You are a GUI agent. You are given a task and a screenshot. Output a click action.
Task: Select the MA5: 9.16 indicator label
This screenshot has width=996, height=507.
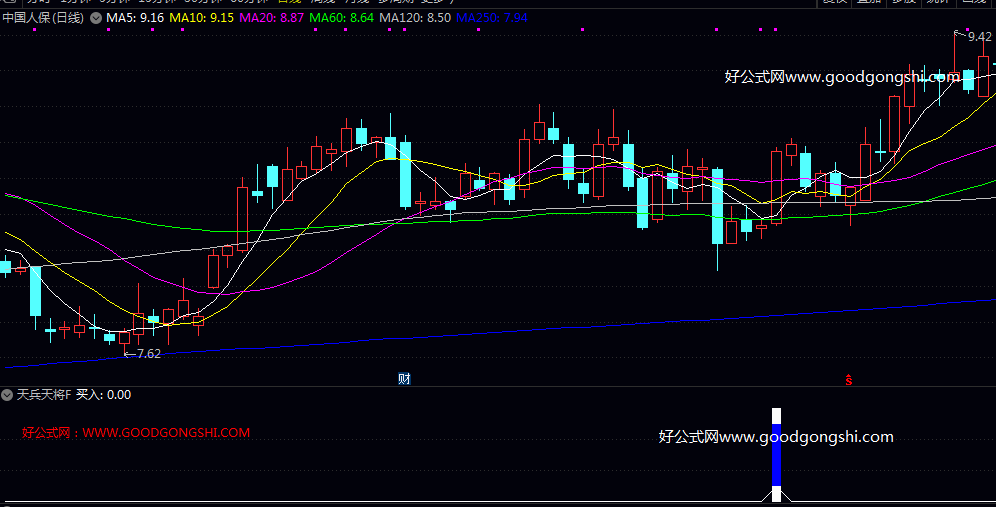pos(135,18)
